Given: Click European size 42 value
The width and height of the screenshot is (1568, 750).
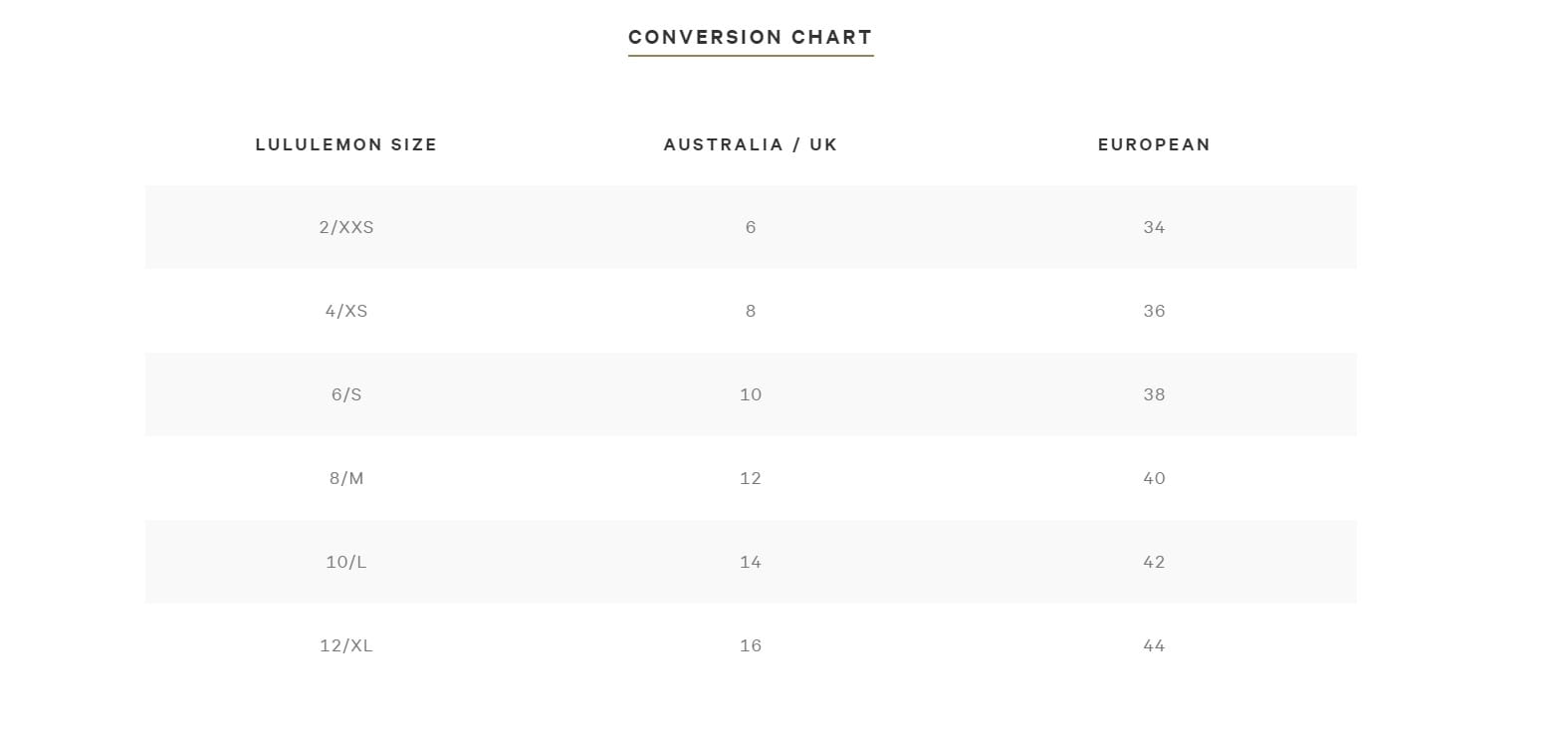Looking at the screenshot, I should tap(1154, 562).
